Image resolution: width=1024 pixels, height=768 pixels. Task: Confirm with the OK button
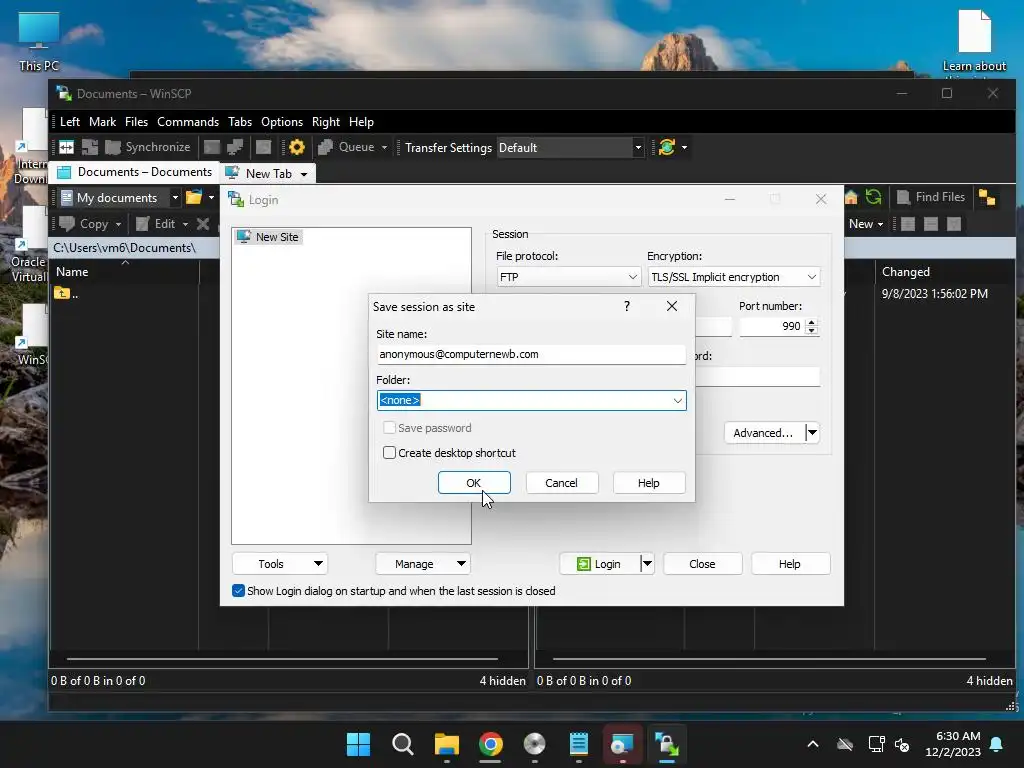pyautogui.click(x=474, y=483)
